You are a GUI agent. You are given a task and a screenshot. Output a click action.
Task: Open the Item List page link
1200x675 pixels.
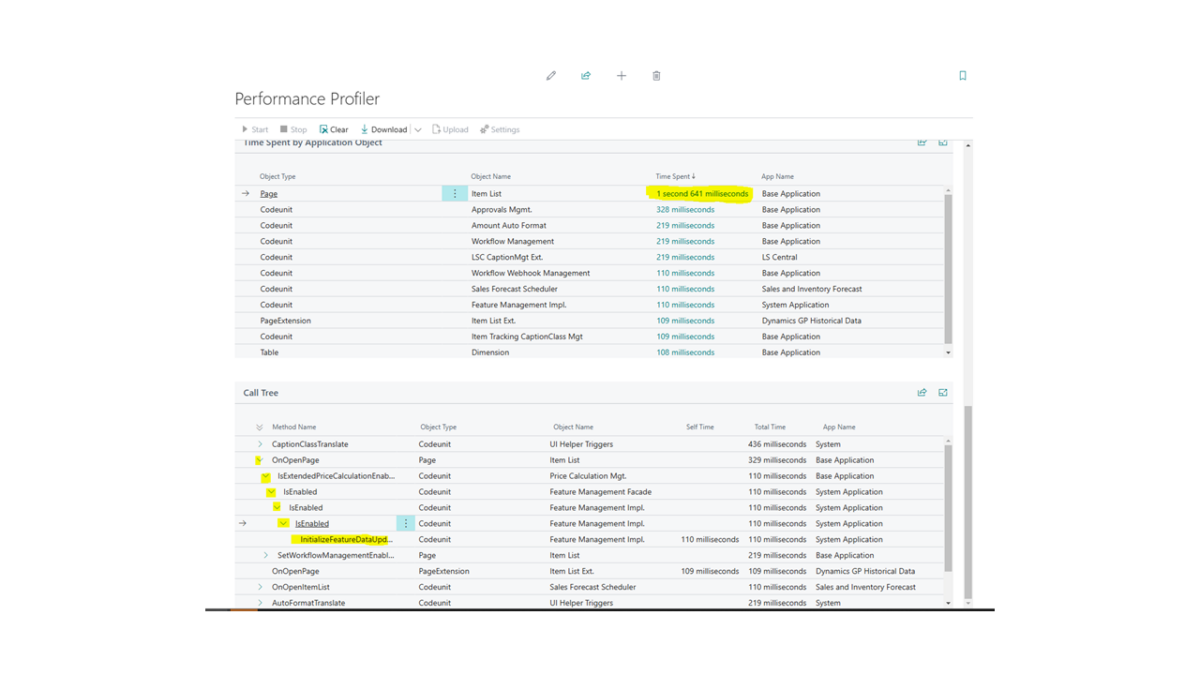pos(268,193)
